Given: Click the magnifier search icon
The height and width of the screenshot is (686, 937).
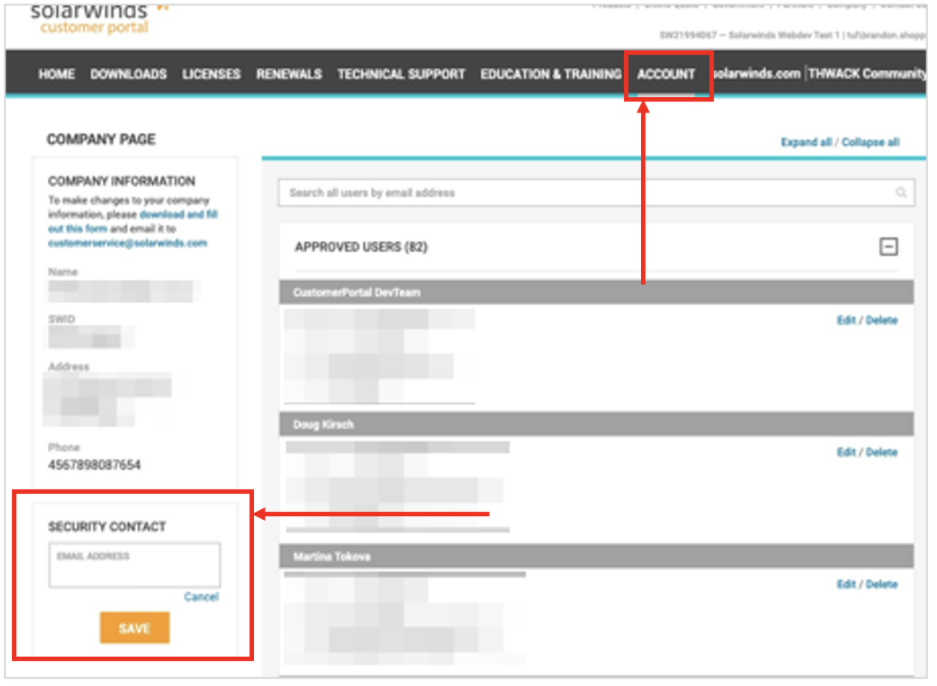Looking at the screenshot, I should tap(901, 192).
